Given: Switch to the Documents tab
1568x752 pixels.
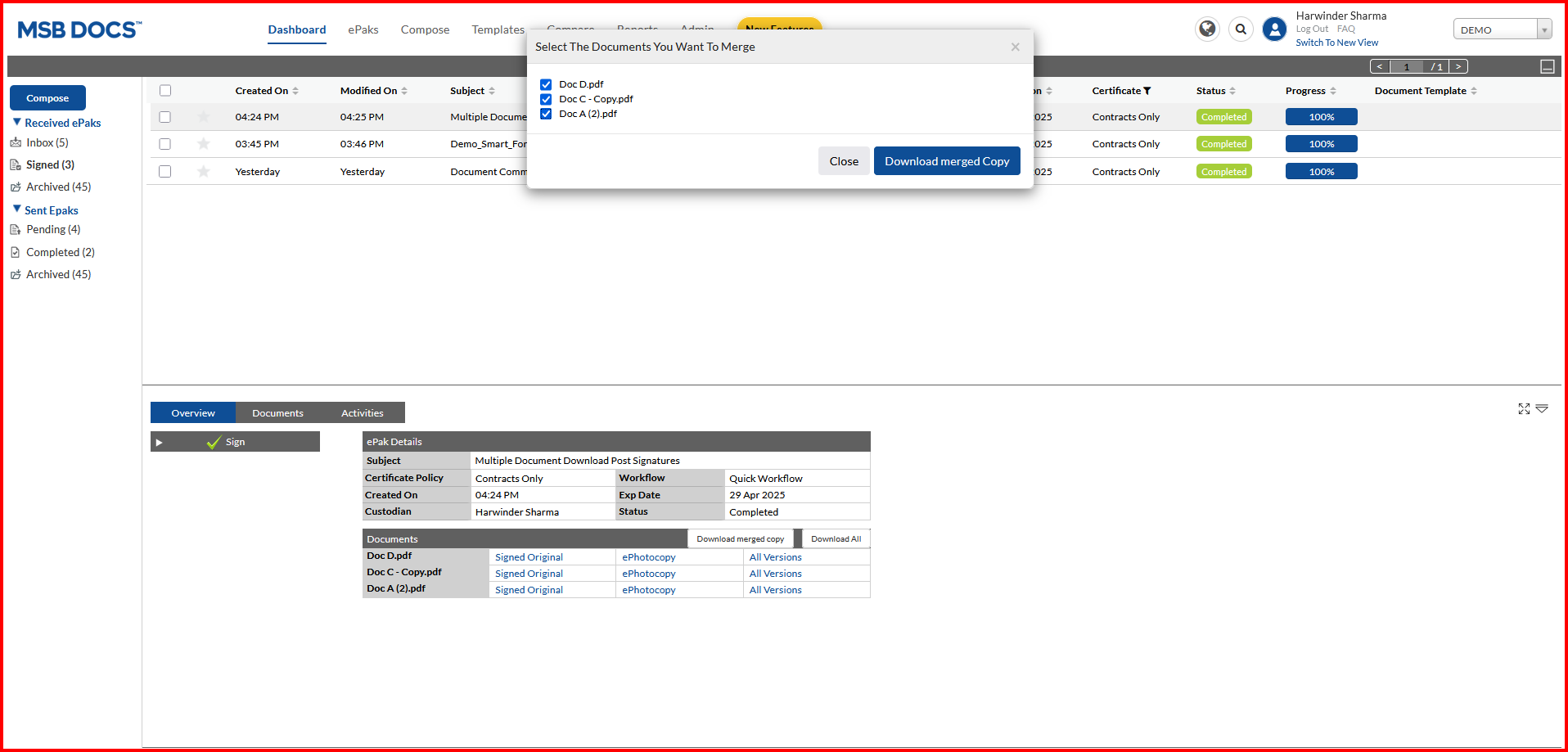Looking at the screenshot, I should coord(277,413).
